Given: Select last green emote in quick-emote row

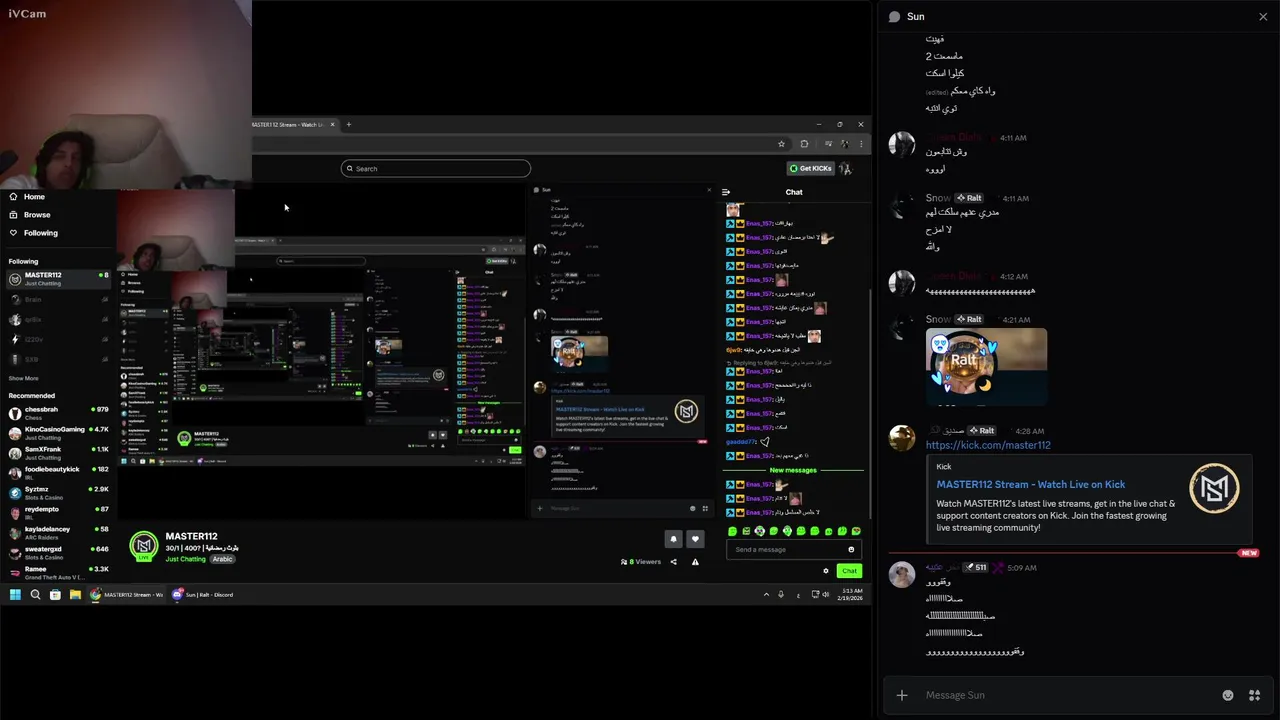Looking at the screenshot, I should click(856, 531).
